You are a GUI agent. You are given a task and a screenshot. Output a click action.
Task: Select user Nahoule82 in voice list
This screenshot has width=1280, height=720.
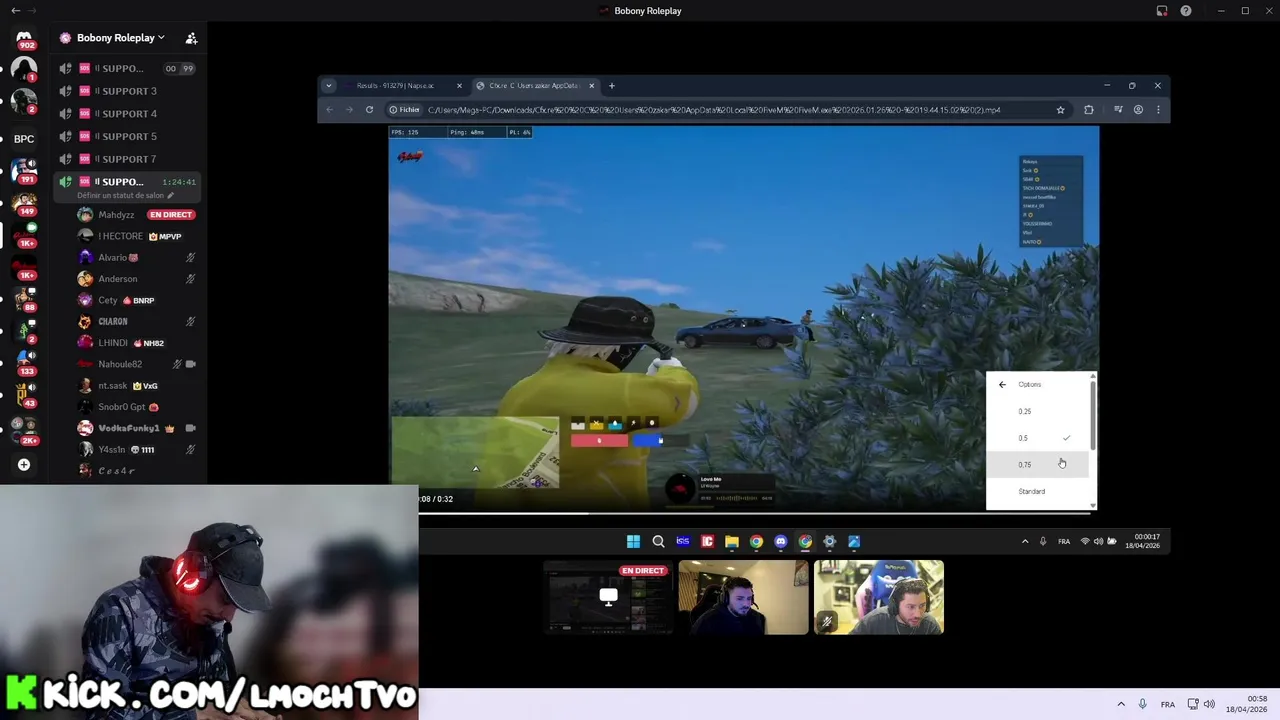point(137,364)
